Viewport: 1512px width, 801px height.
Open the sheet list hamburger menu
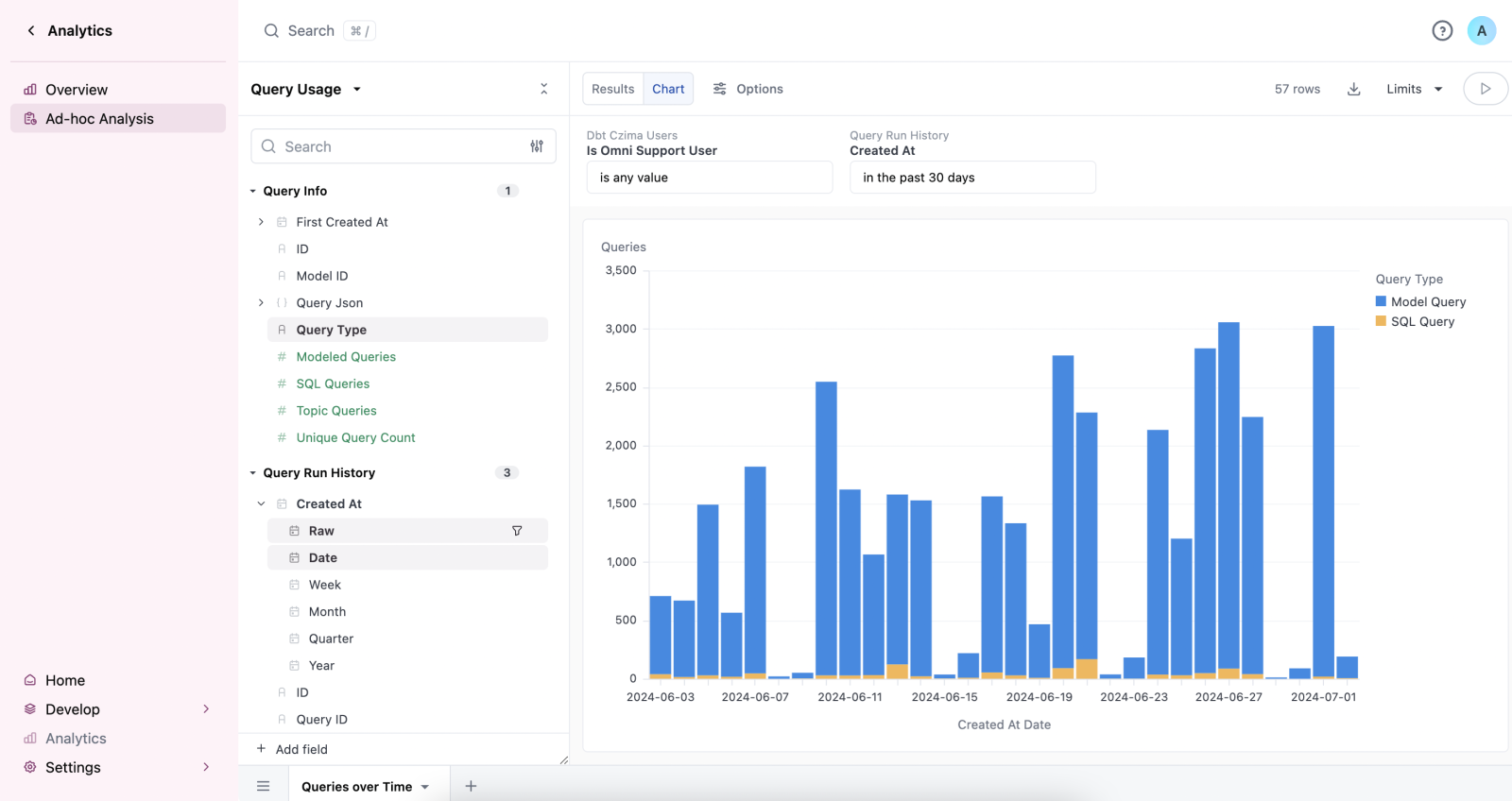click(264, 786)
